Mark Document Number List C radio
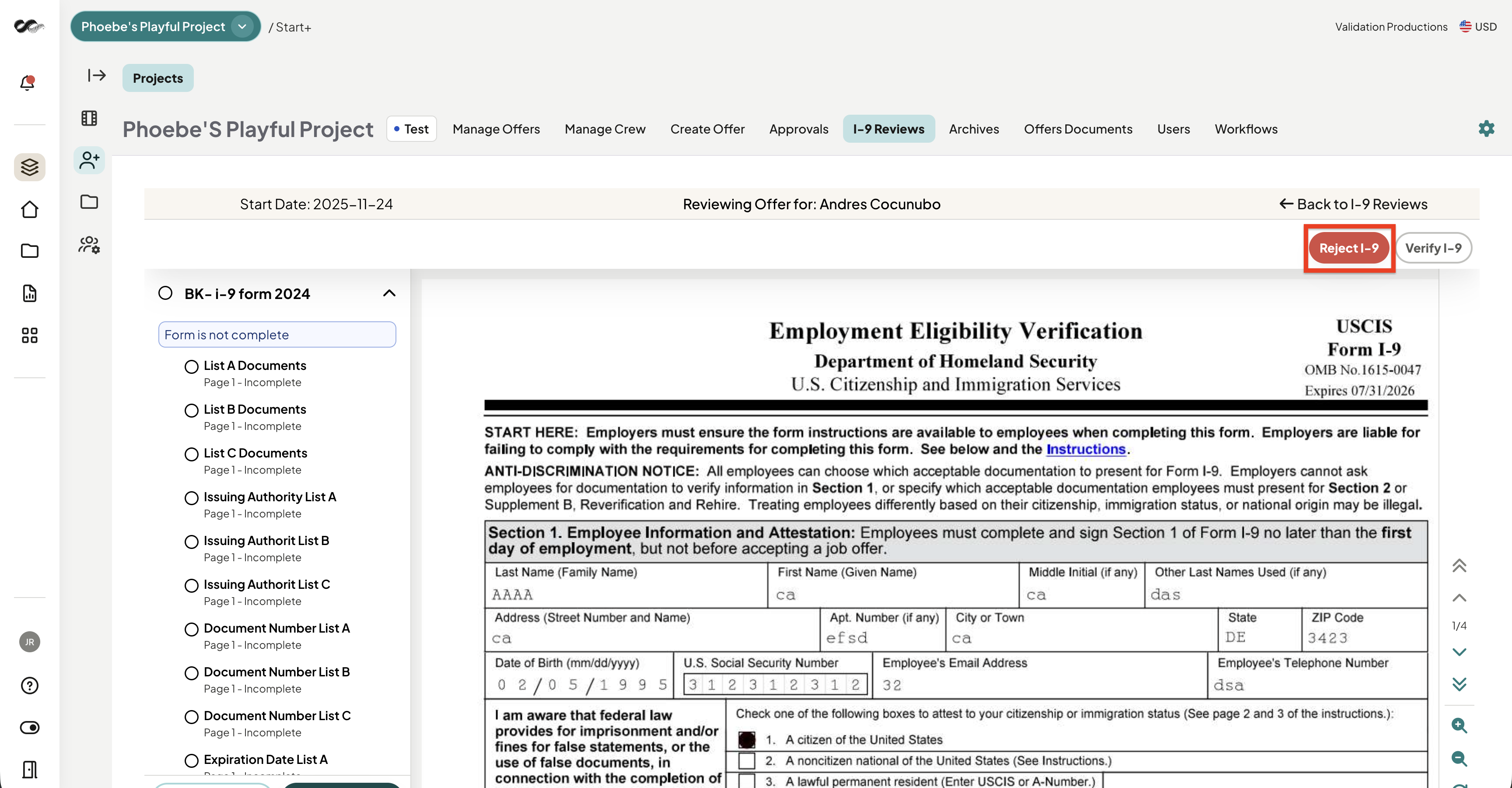Viewport: 1512px width, 788px height. point(191,717)
